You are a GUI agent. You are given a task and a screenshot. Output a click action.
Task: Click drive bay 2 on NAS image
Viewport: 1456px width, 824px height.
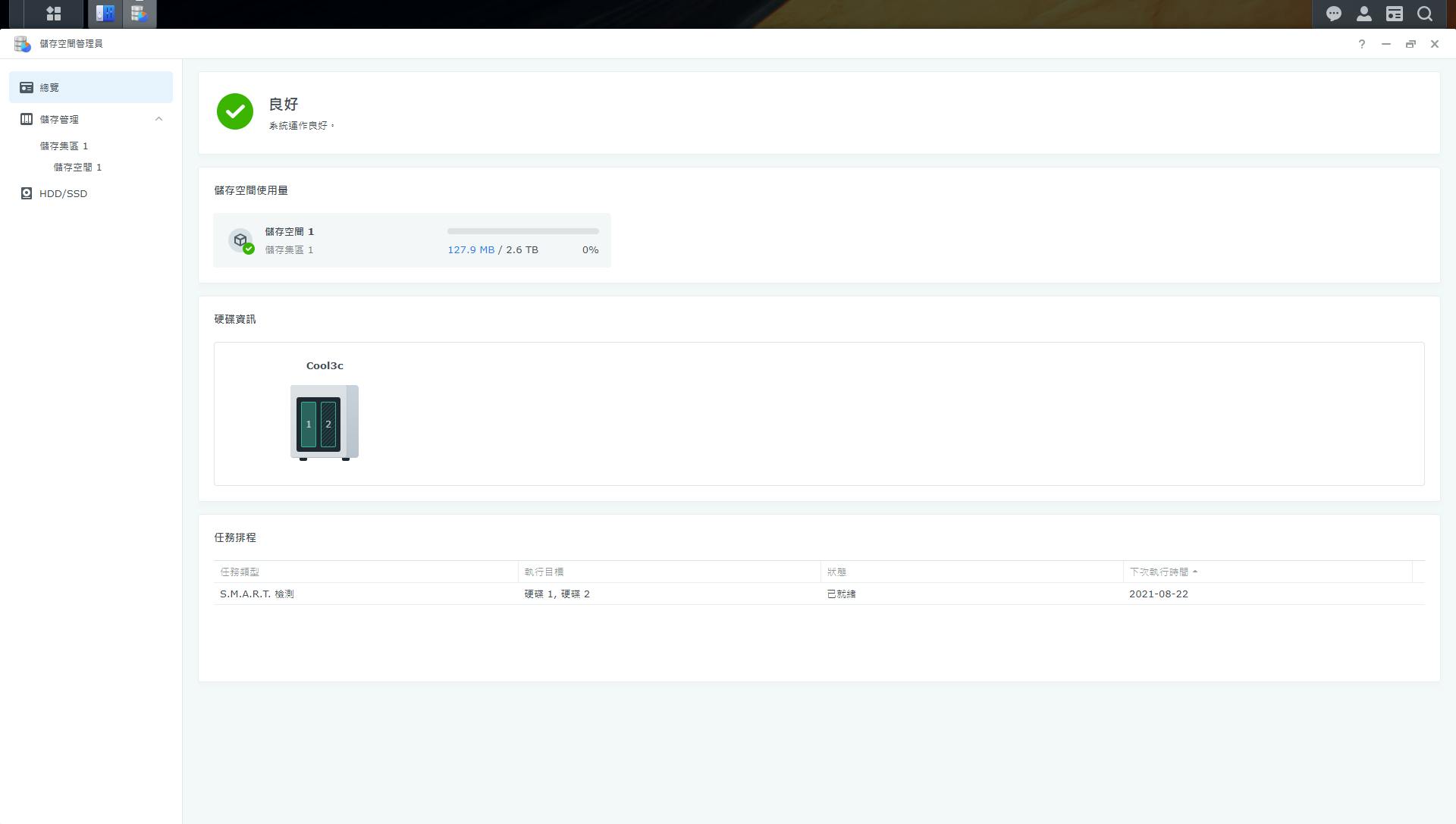[x=328, y=424]
